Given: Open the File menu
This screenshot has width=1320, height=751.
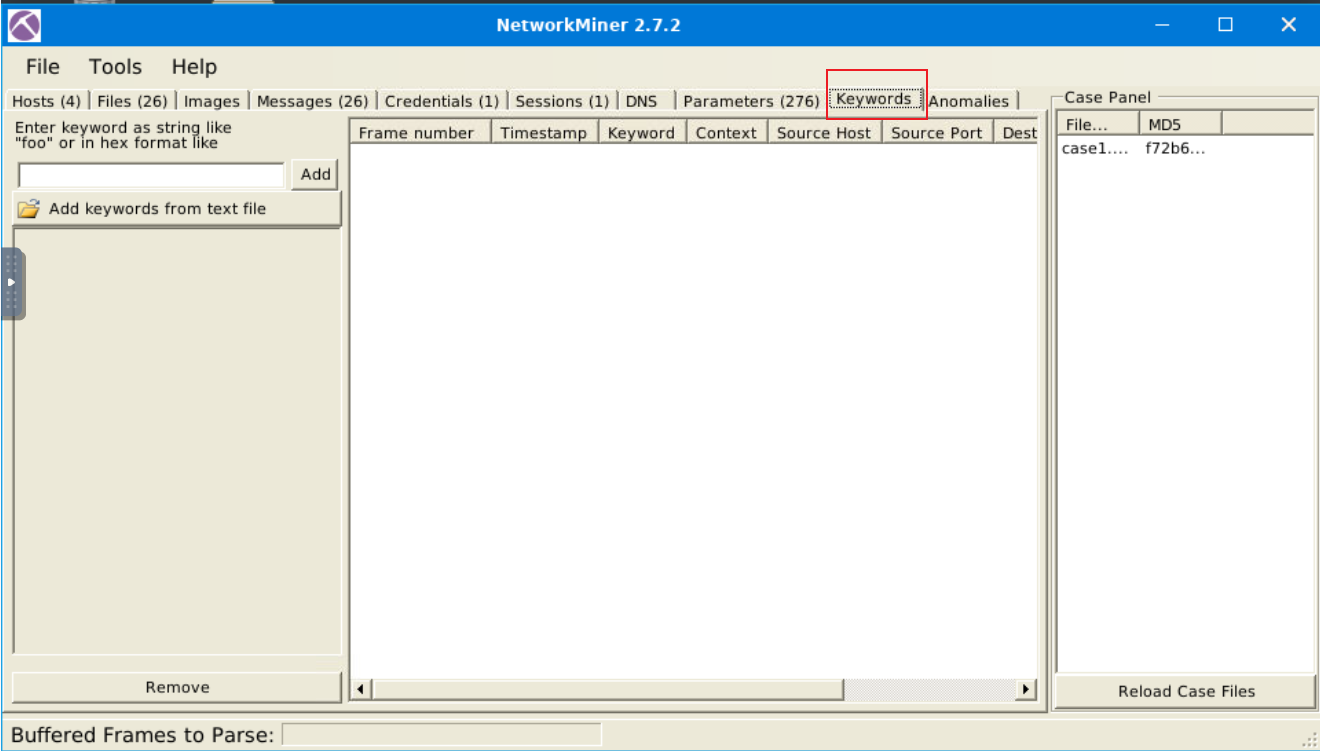Looking at the screenshot, I should coord(43,67).
